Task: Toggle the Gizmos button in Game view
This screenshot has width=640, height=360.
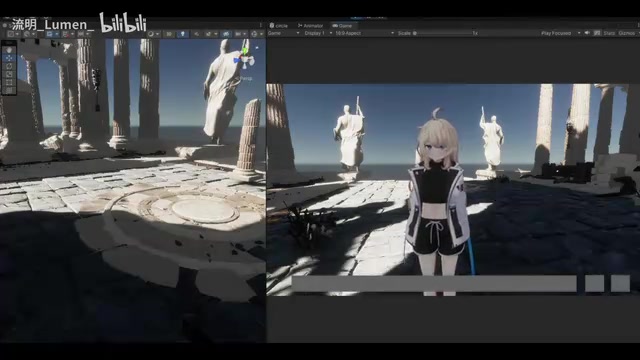Action: pos(626,33)
